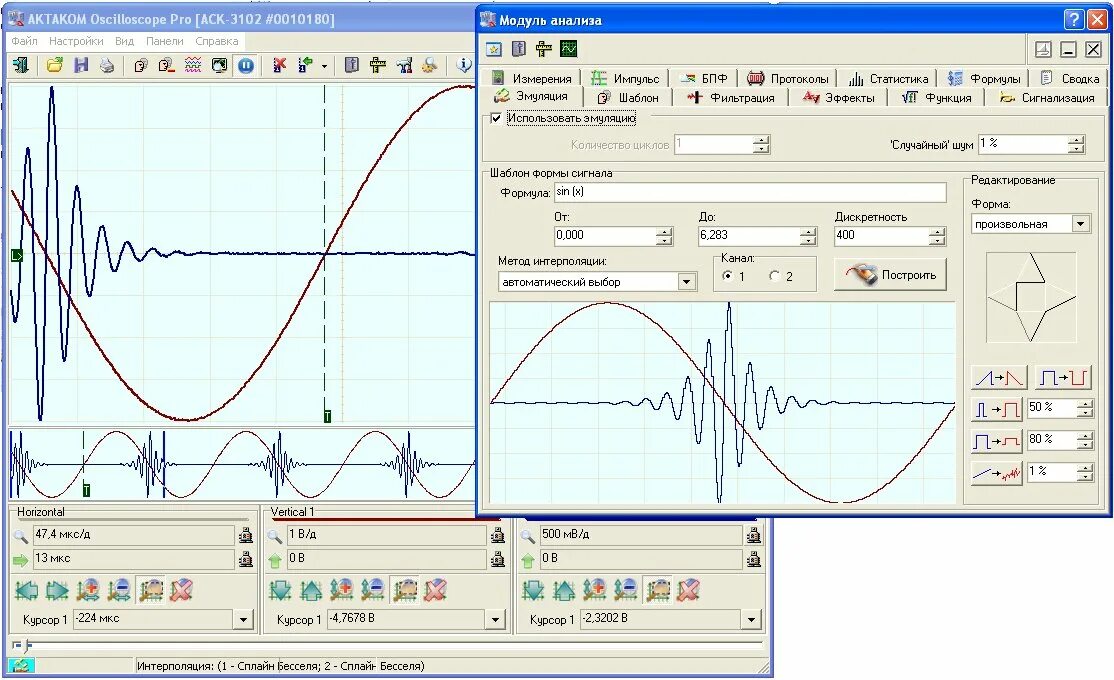Adjust the 50 % spinner arrows

pos(1084,409)
